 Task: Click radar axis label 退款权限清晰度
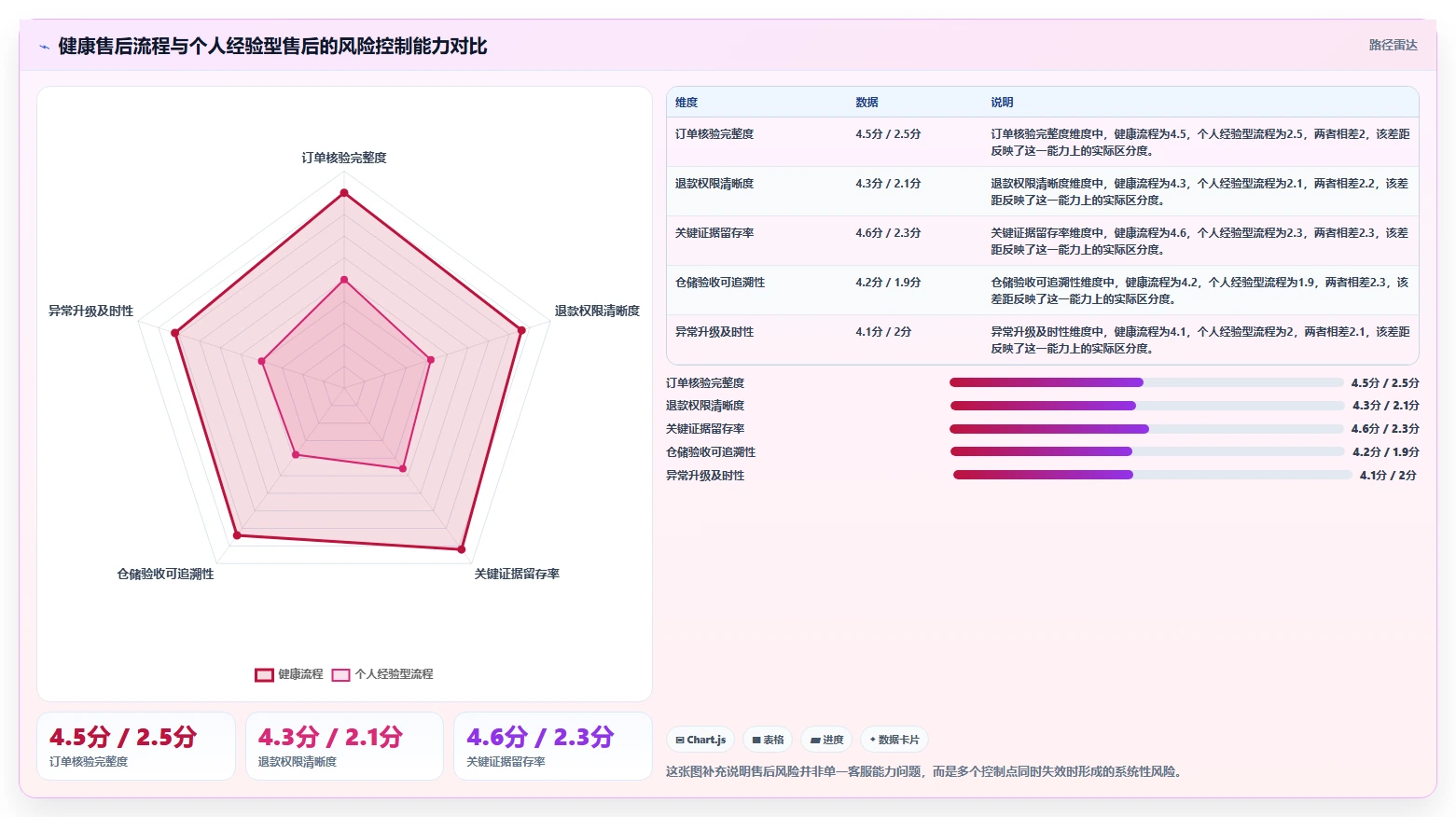click(597, 311)
